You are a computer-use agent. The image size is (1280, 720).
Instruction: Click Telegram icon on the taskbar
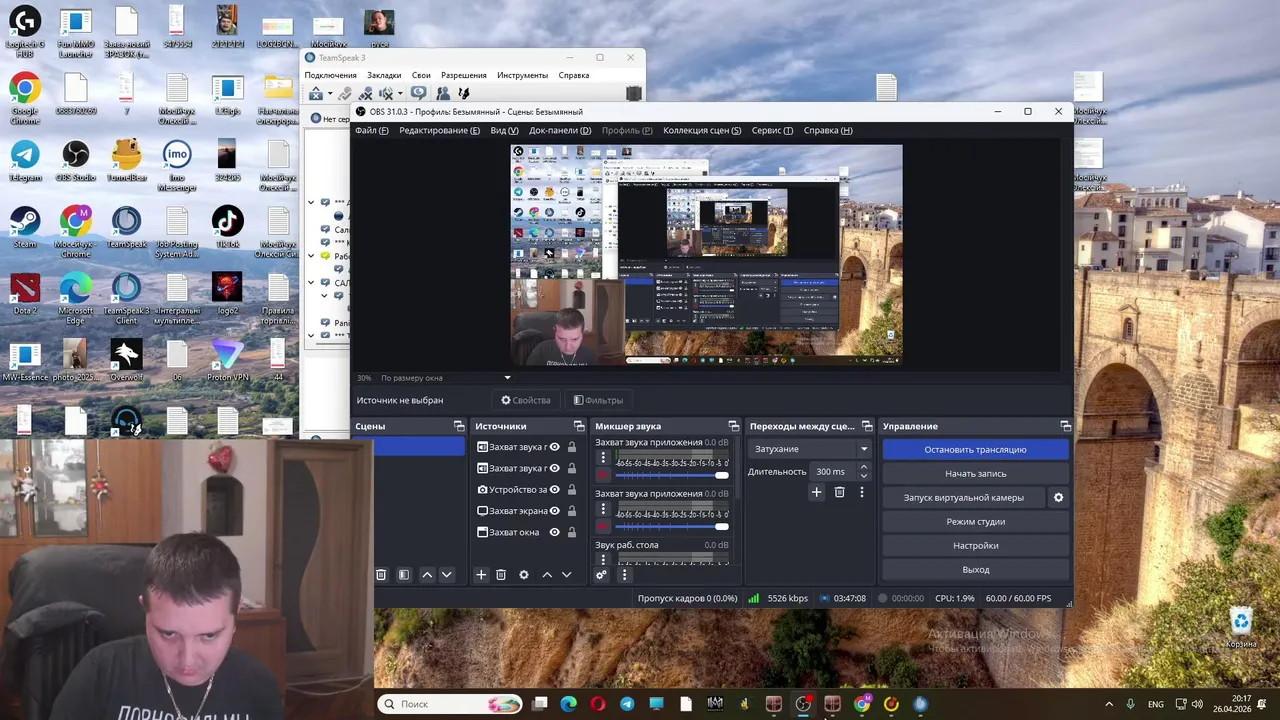point(627,704)
